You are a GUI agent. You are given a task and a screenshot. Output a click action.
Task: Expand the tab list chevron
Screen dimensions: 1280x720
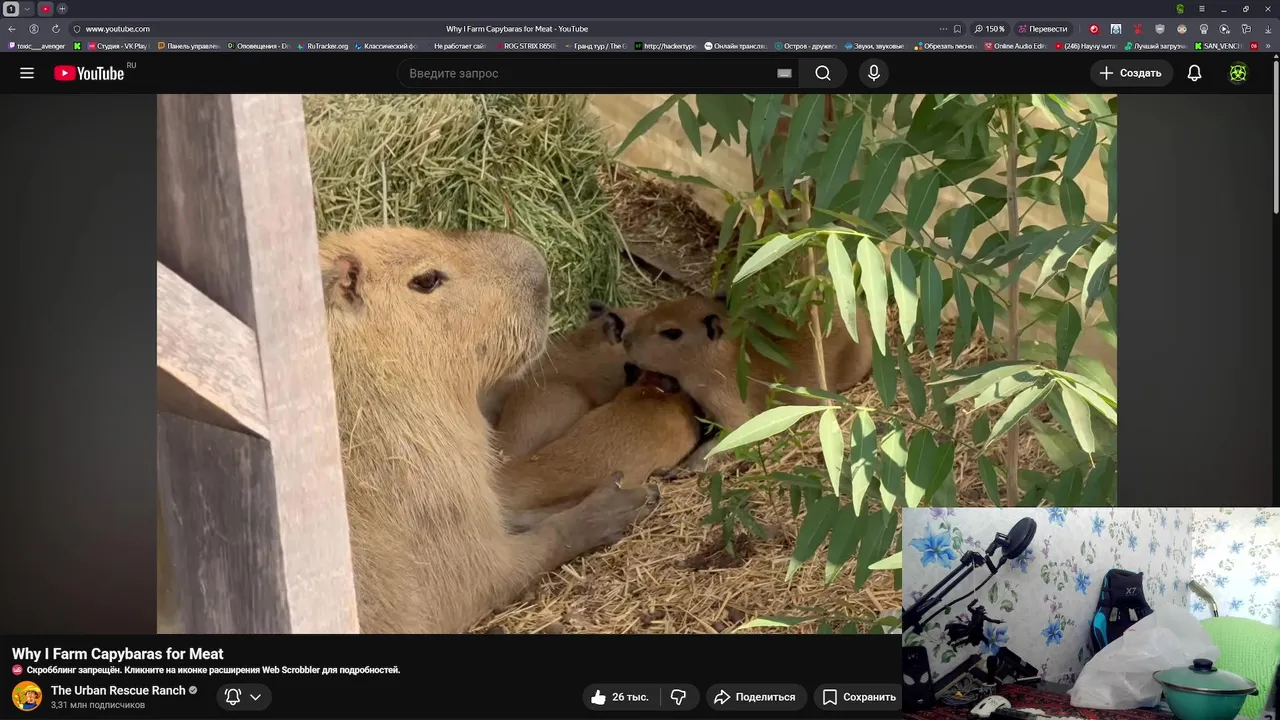[x=27, y=9]
